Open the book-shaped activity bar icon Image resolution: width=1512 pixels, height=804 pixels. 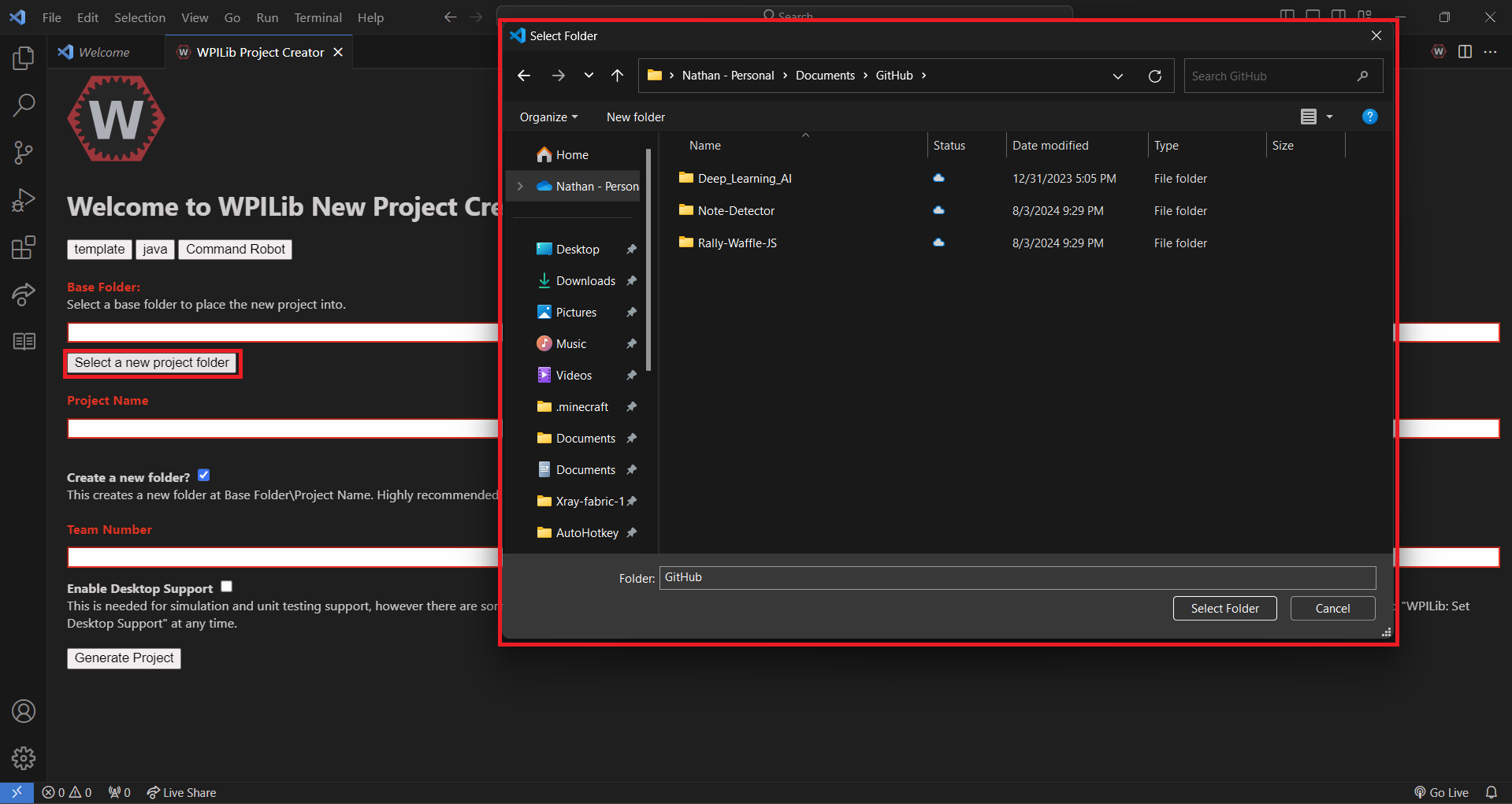coord(24,341)
